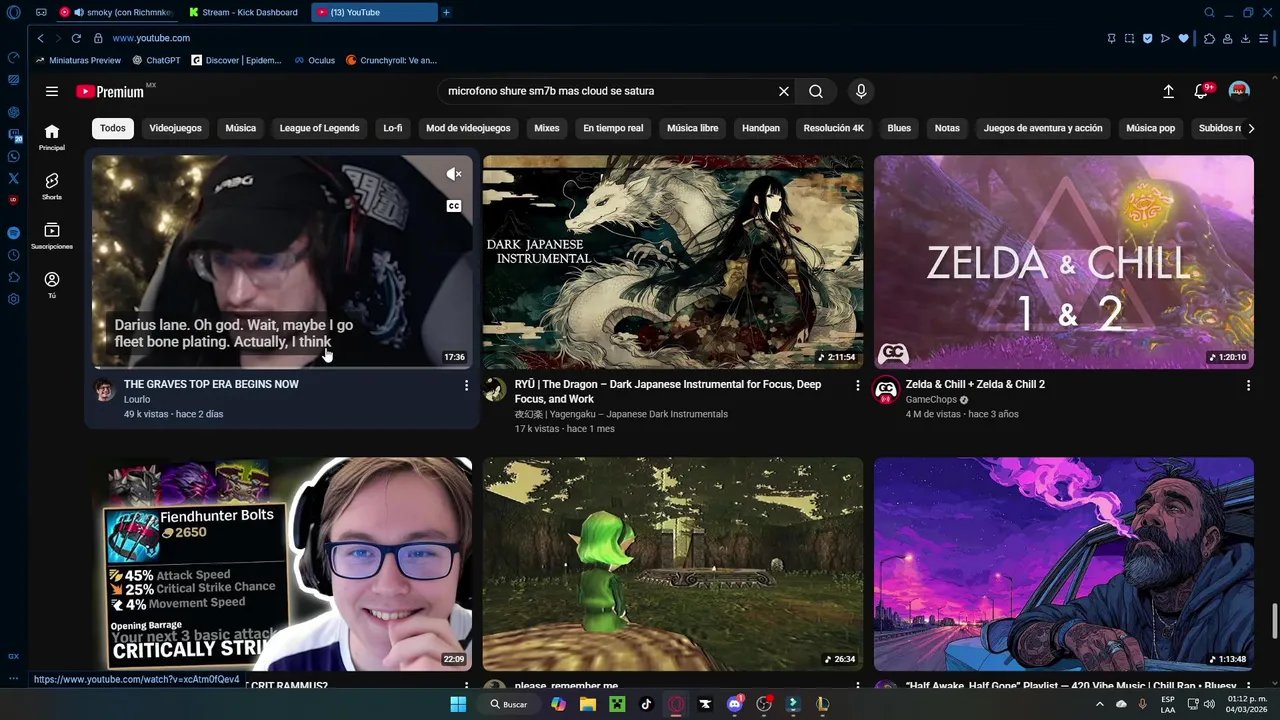This screenshot has width=1280, height=720.
Task: Click the www.youtube.com address bar
Action: coord(151,38)
